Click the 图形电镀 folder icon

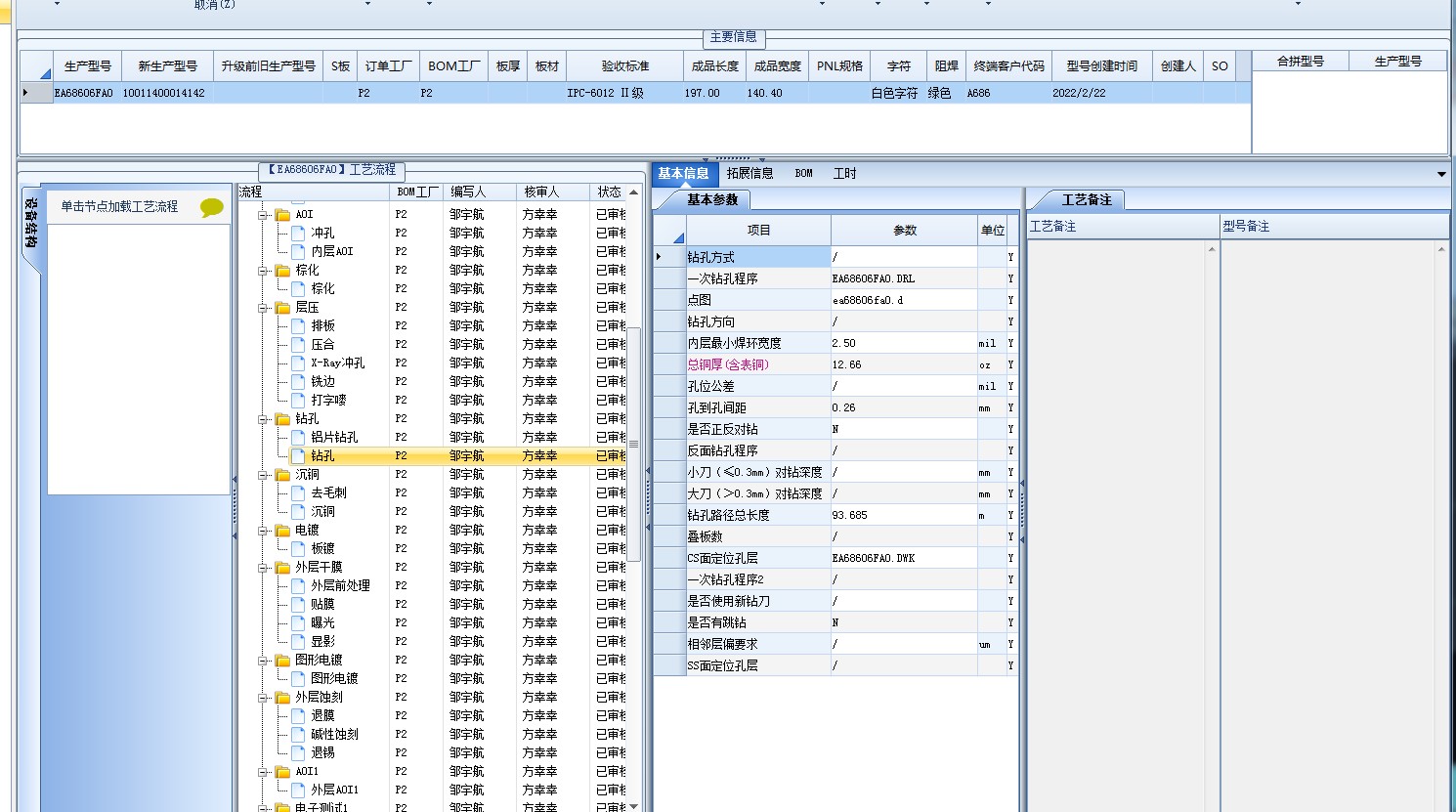(x=282, y=661)
